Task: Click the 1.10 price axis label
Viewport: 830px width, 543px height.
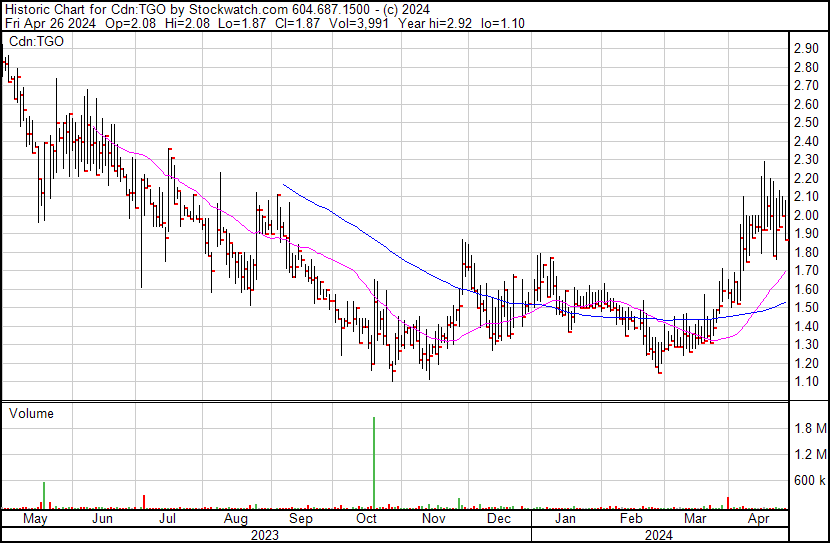Action: pos(807,381)
